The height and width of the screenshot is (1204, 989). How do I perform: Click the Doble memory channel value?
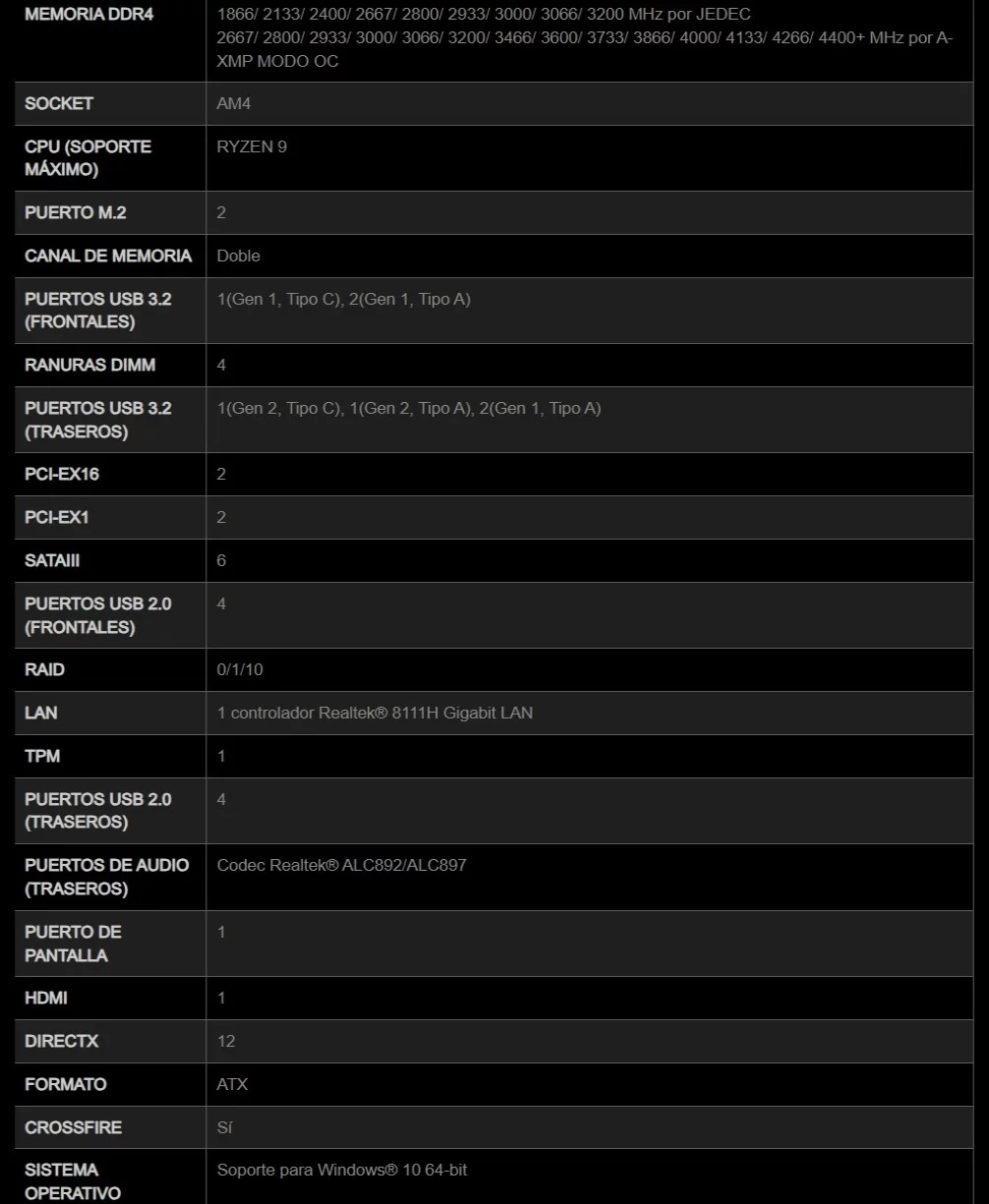239,256
